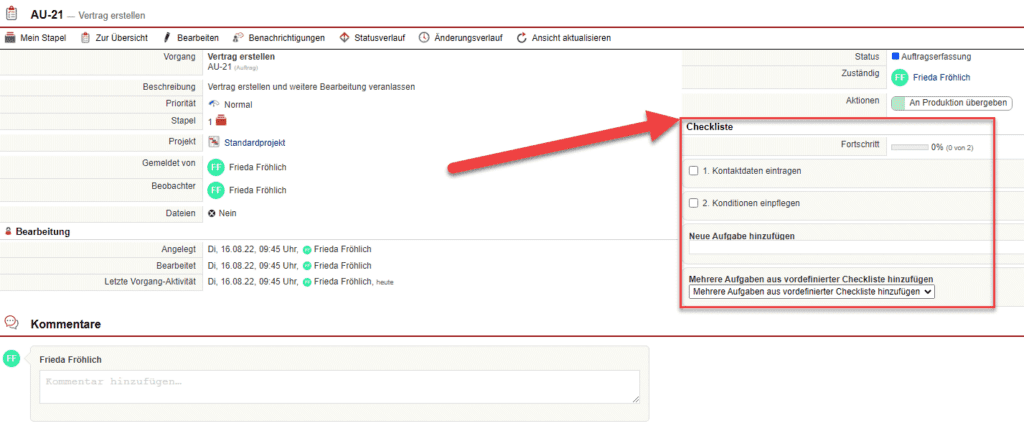
Task: Click the Bearbeitung section lock icon
Action: (x=8, y=231)
